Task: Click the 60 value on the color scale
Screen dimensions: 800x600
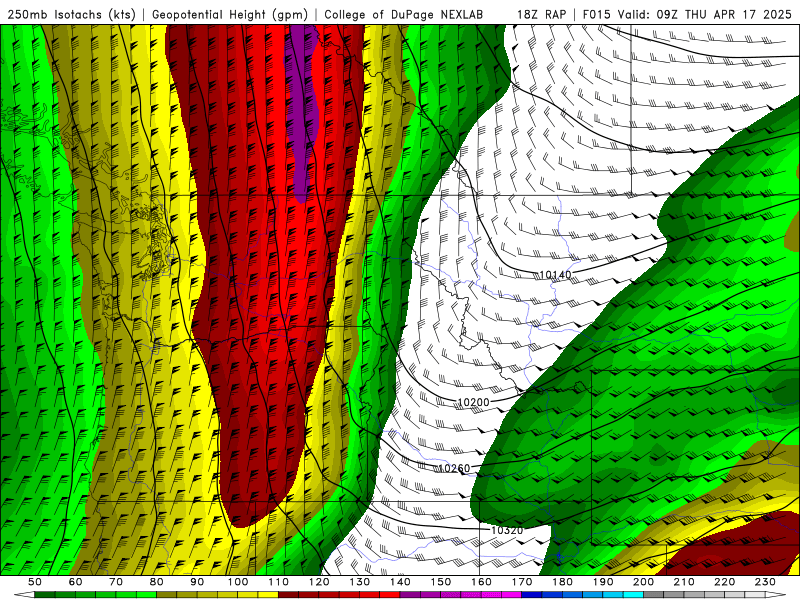Action: [75, 582]
